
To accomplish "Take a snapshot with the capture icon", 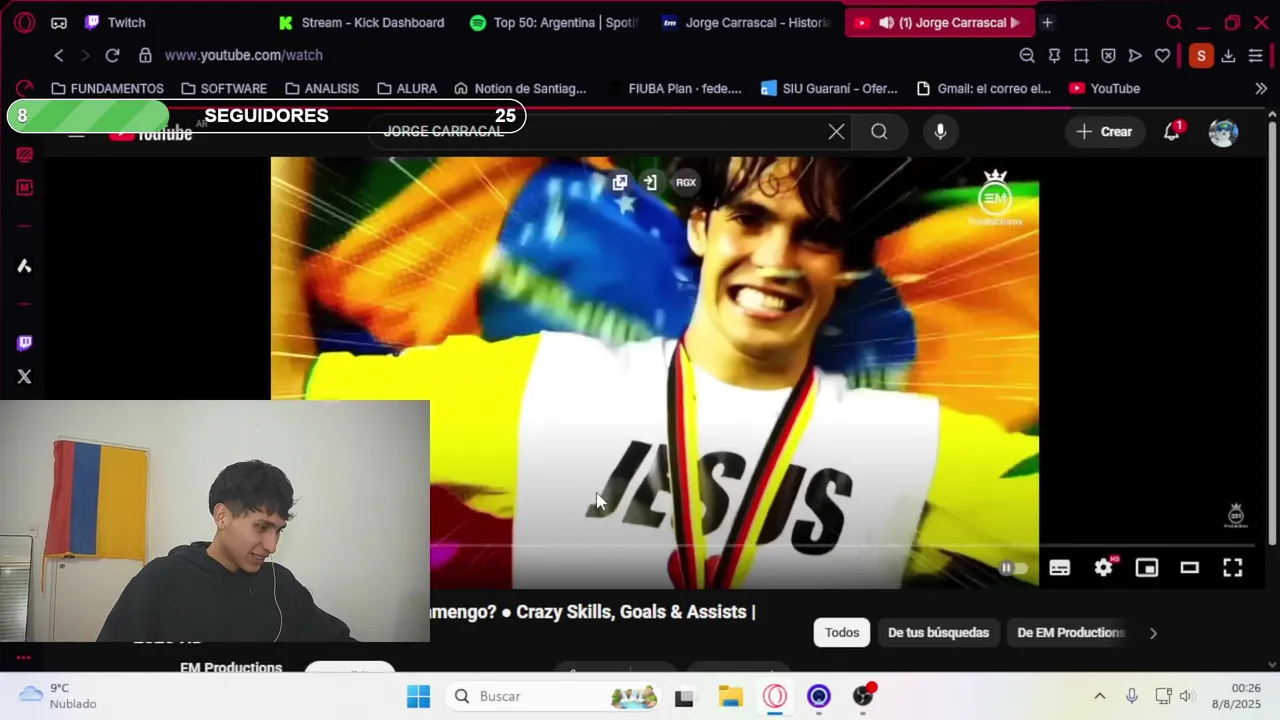I will pos(1081,56).
